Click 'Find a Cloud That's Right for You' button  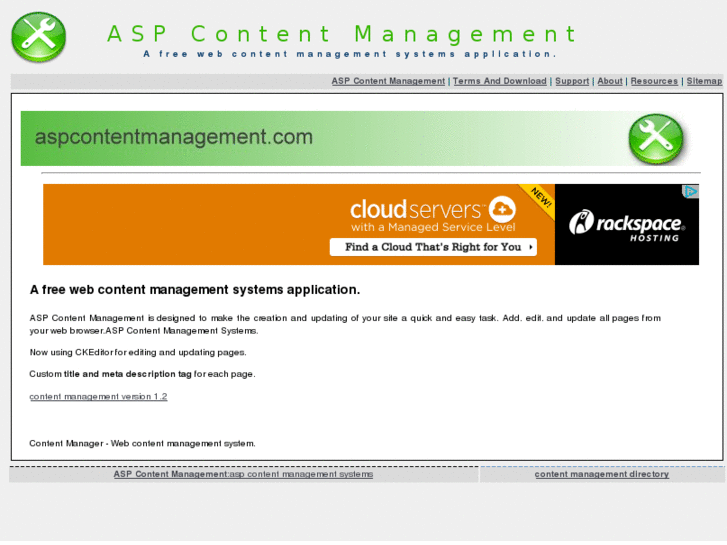(433, 247)
